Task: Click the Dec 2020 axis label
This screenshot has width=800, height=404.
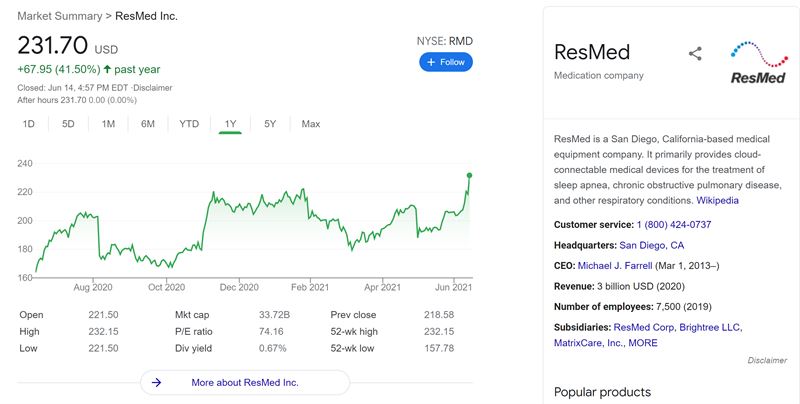Action: point(239,287)
